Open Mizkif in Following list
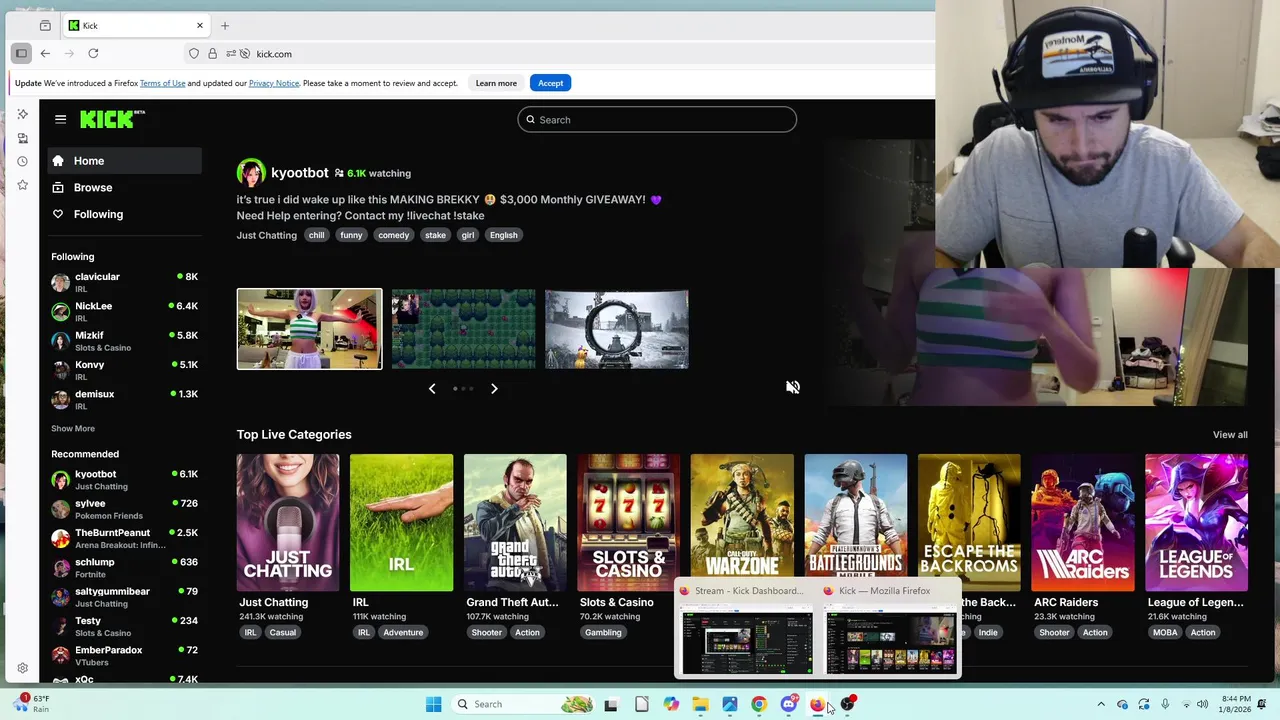Screen dimensions: 1280x720 [124, 341]
